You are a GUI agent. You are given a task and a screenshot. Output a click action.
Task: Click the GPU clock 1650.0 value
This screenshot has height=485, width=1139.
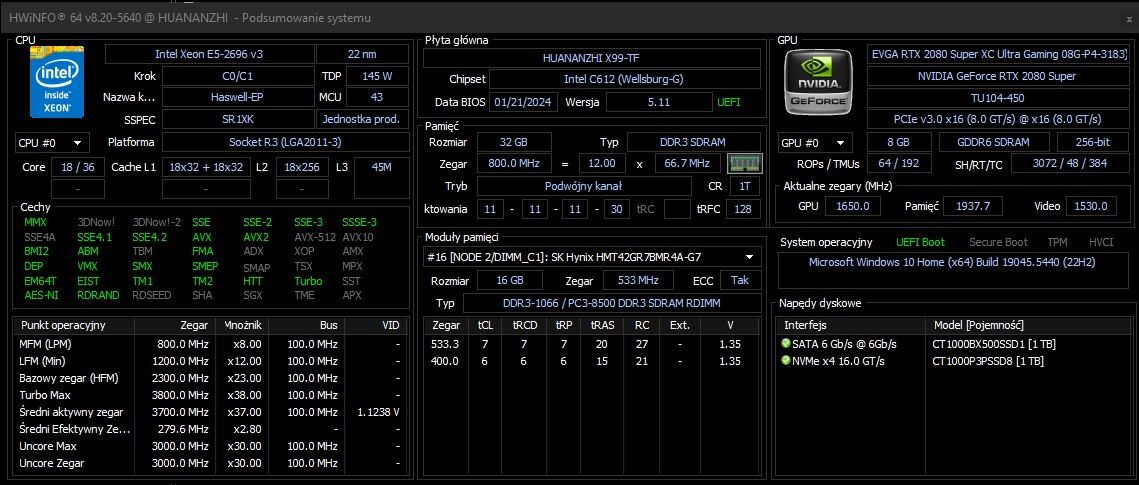[x=853, y=206]
